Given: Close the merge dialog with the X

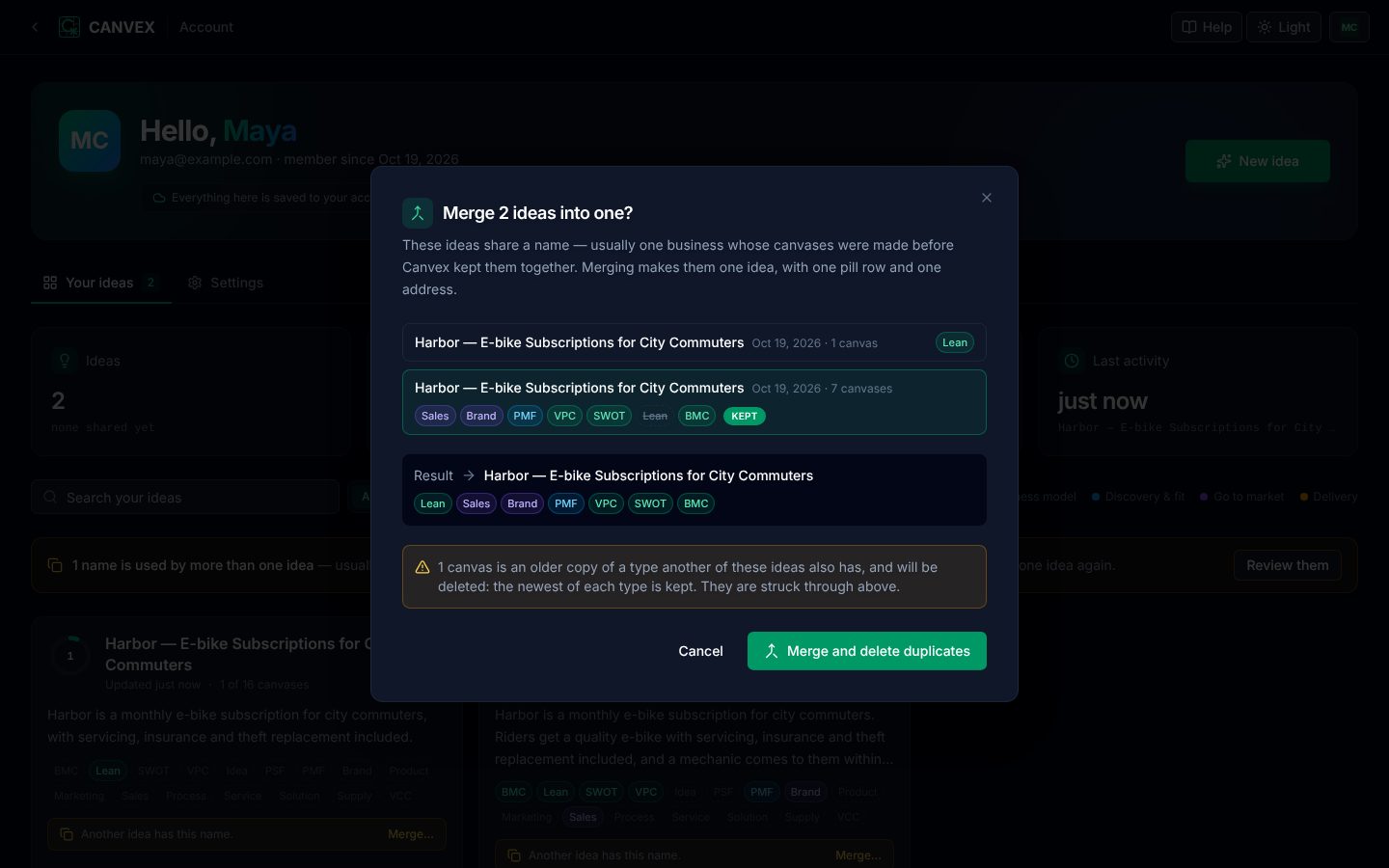Looking at the screenshot, I should [986, 198].
